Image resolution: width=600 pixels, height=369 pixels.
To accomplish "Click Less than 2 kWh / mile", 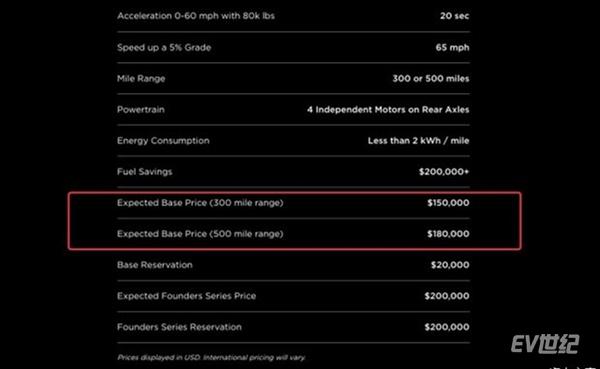I will pyautogui.click(x=419, y=141).
